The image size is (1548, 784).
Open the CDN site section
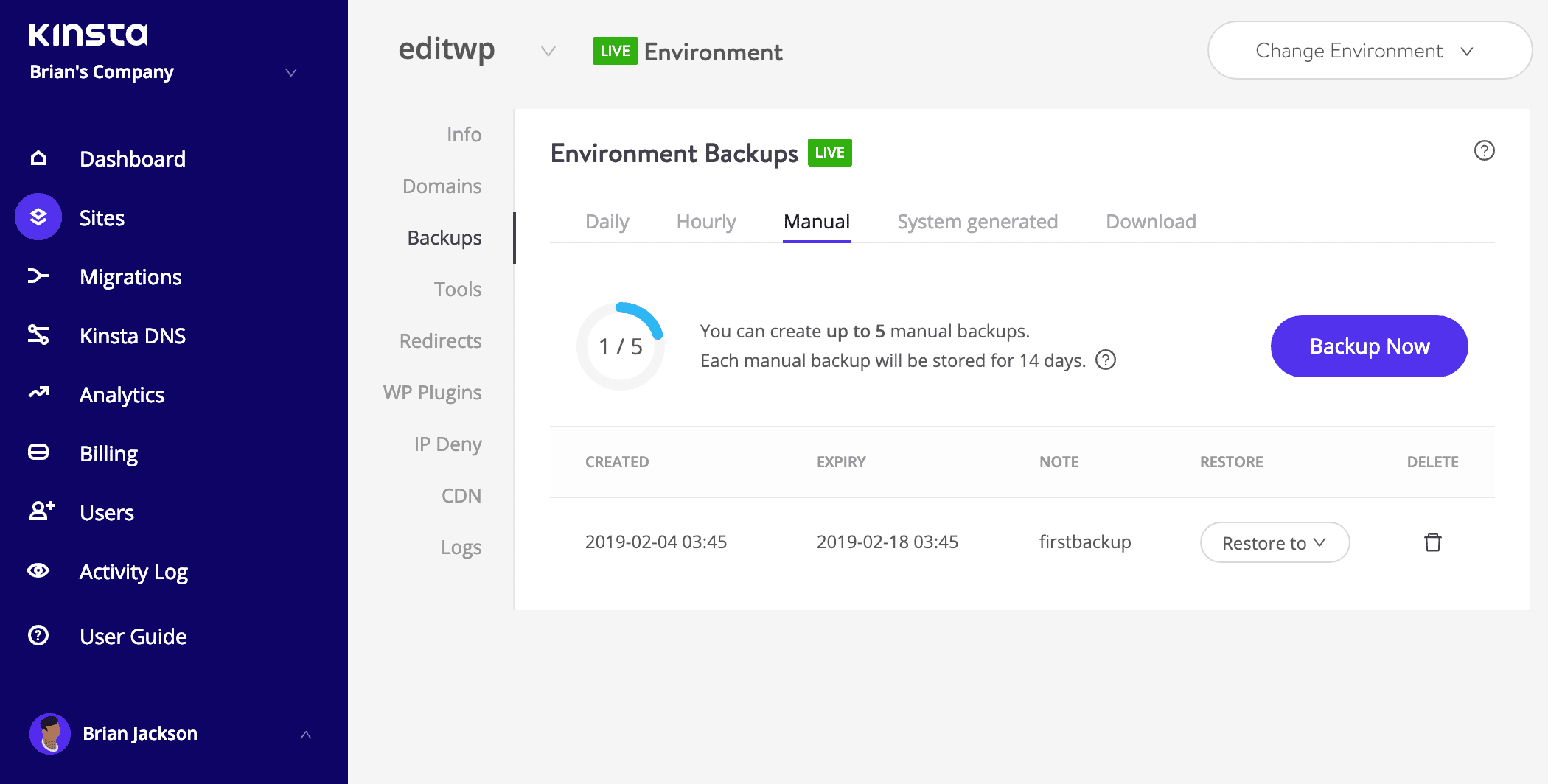click(461, 495)
